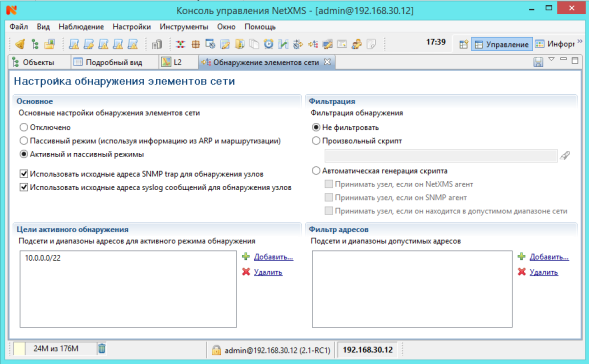Check accept node if SNMP агент

click(x=329, y=197)
